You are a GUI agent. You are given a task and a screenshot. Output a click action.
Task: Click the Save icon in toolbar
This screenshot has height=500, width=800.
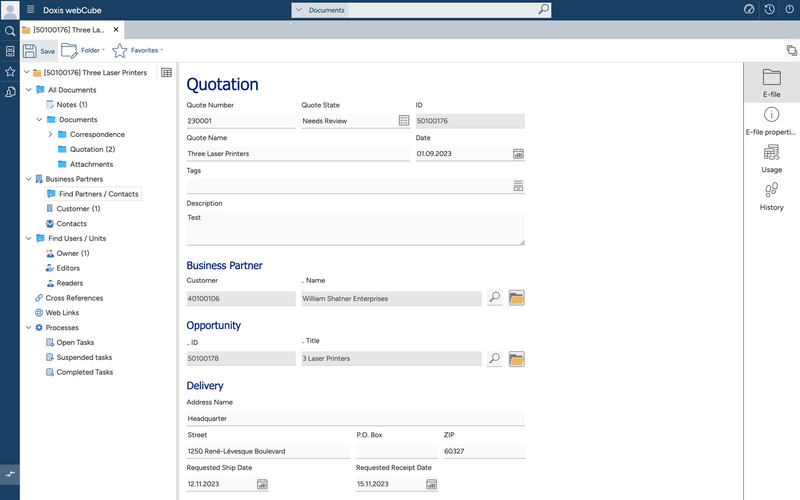tap(31, 50)
